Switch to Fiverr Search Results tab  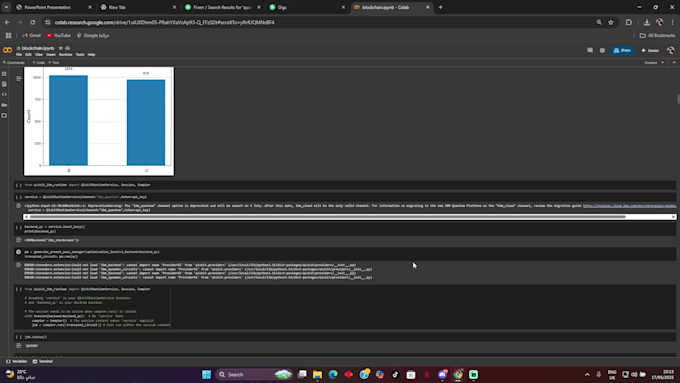coord(221,7)
